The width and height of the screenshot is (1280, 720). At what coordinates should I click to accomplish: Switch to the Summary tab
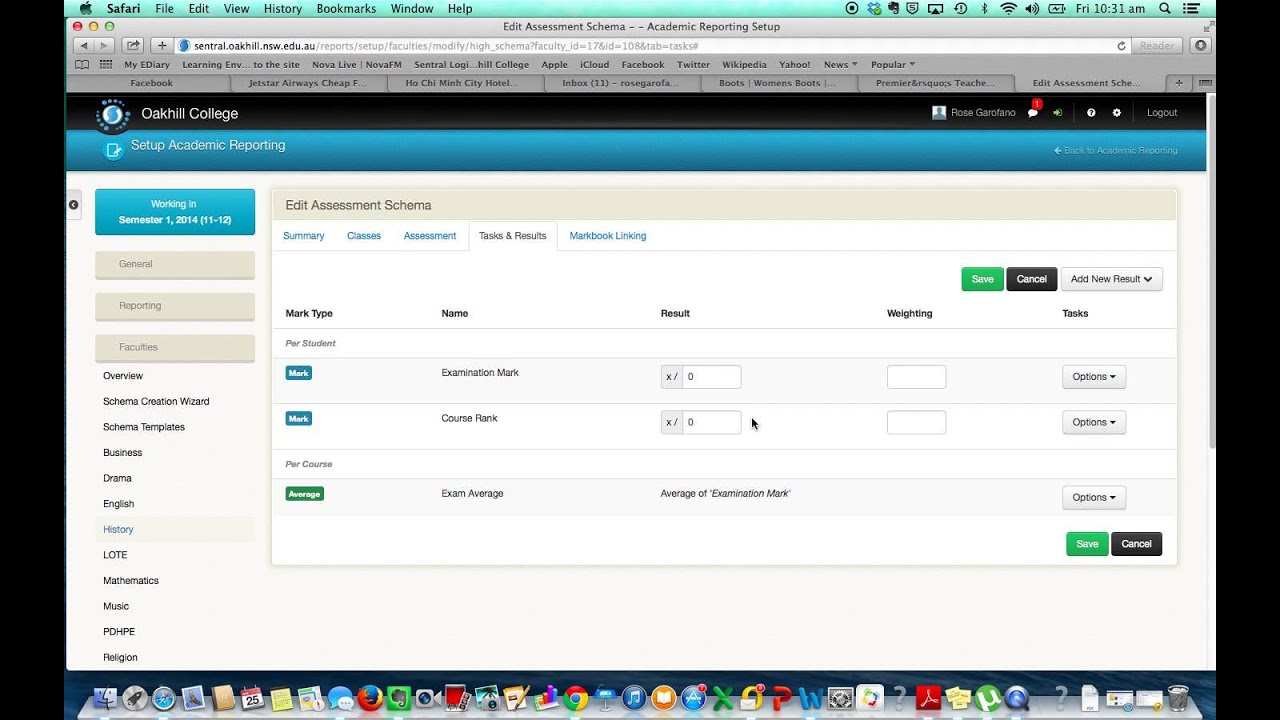[304, 236]
